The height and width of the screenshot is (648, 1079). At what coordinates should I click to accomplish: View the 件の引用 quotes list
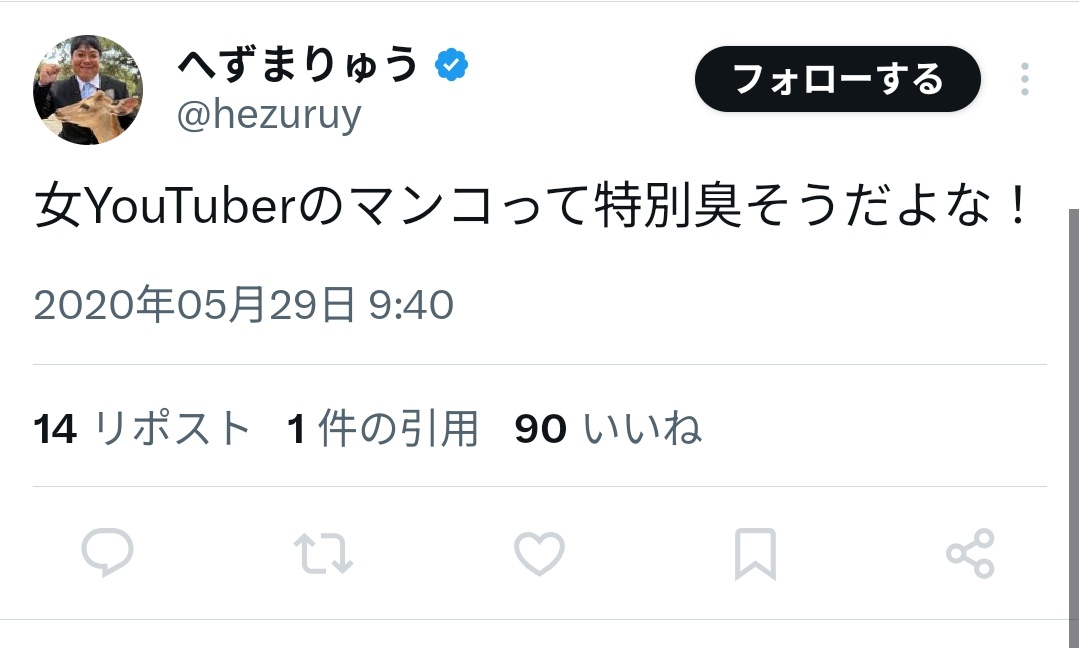tap(398, 428)
